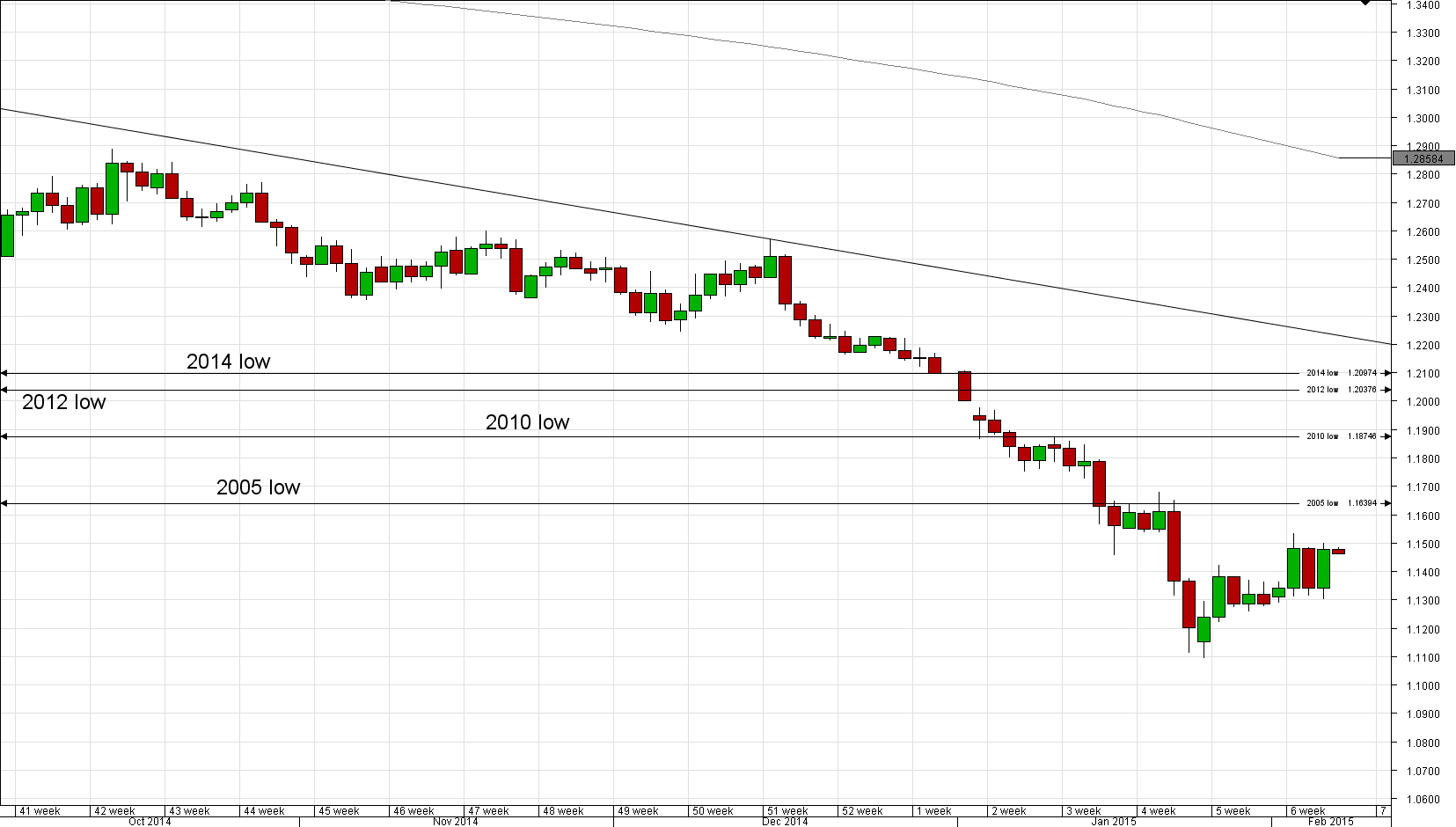Screen dimensions: 1456x827
Task: Click the large '2010 low' annotation label
Action: point(527,422)
